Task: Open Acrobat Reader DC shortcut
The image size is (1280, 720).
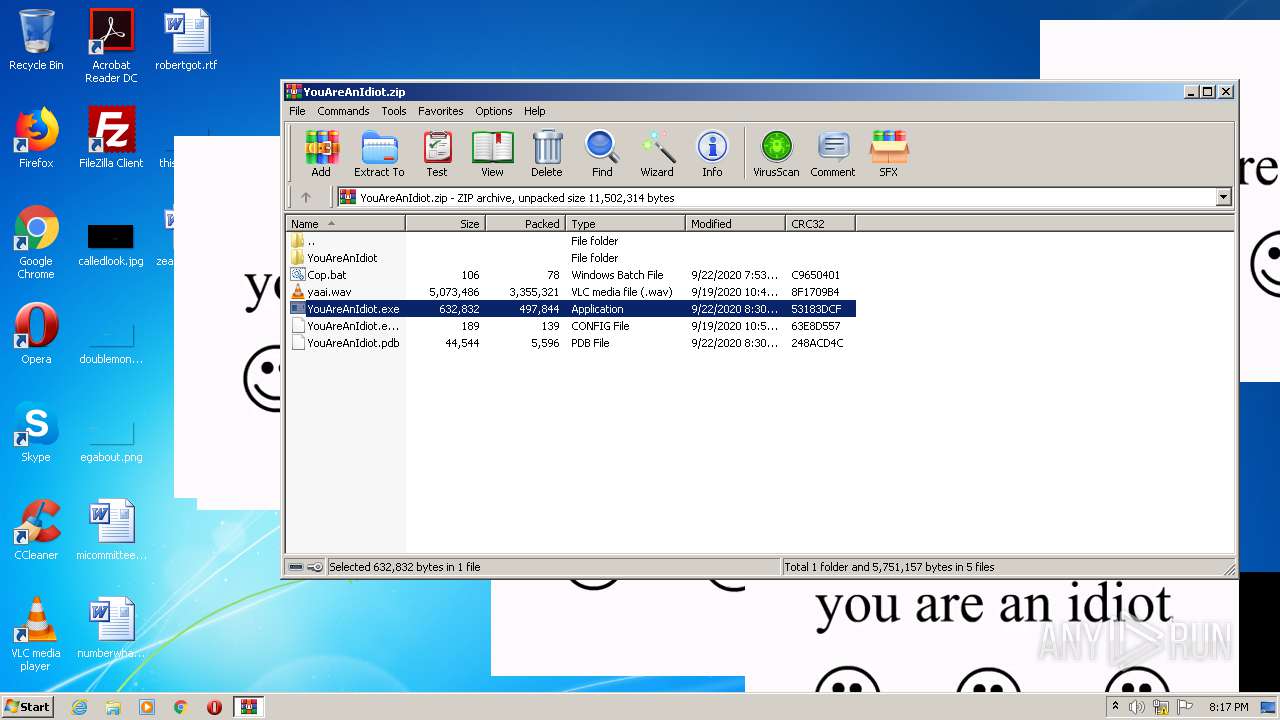Action: tap(111, 45)
